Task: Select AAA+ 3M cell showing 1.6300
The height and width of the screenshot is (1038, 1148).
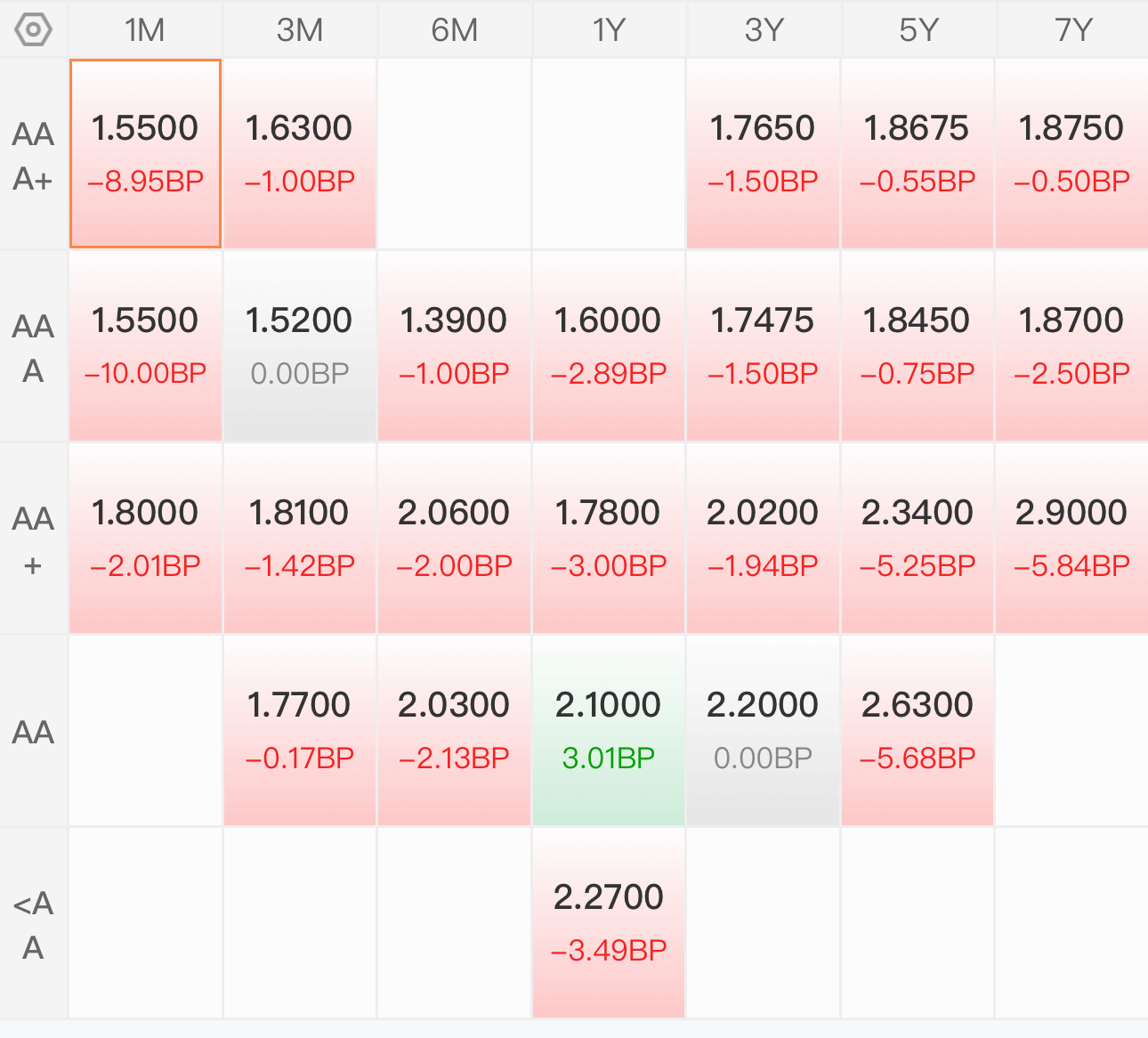Action: (300, 154)
